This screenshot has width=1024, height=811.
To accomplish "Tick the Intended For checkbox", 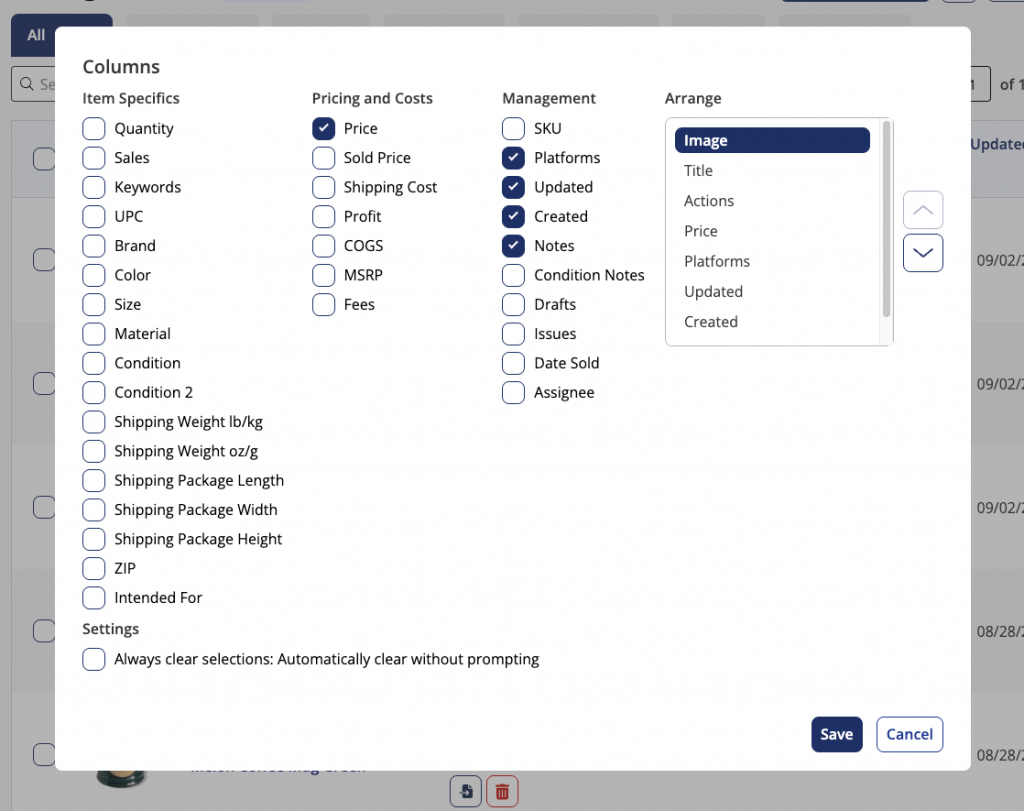I will pos(94,597).
